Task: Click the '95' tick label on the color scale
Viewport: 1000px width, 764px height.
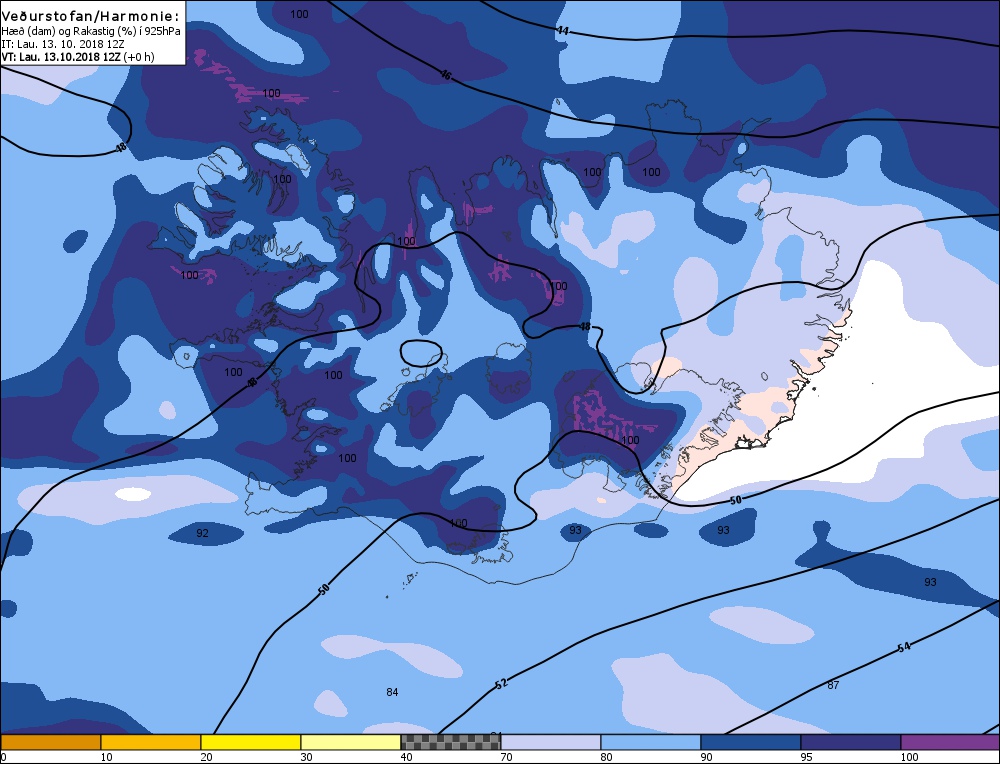Action: coord(807,757)
